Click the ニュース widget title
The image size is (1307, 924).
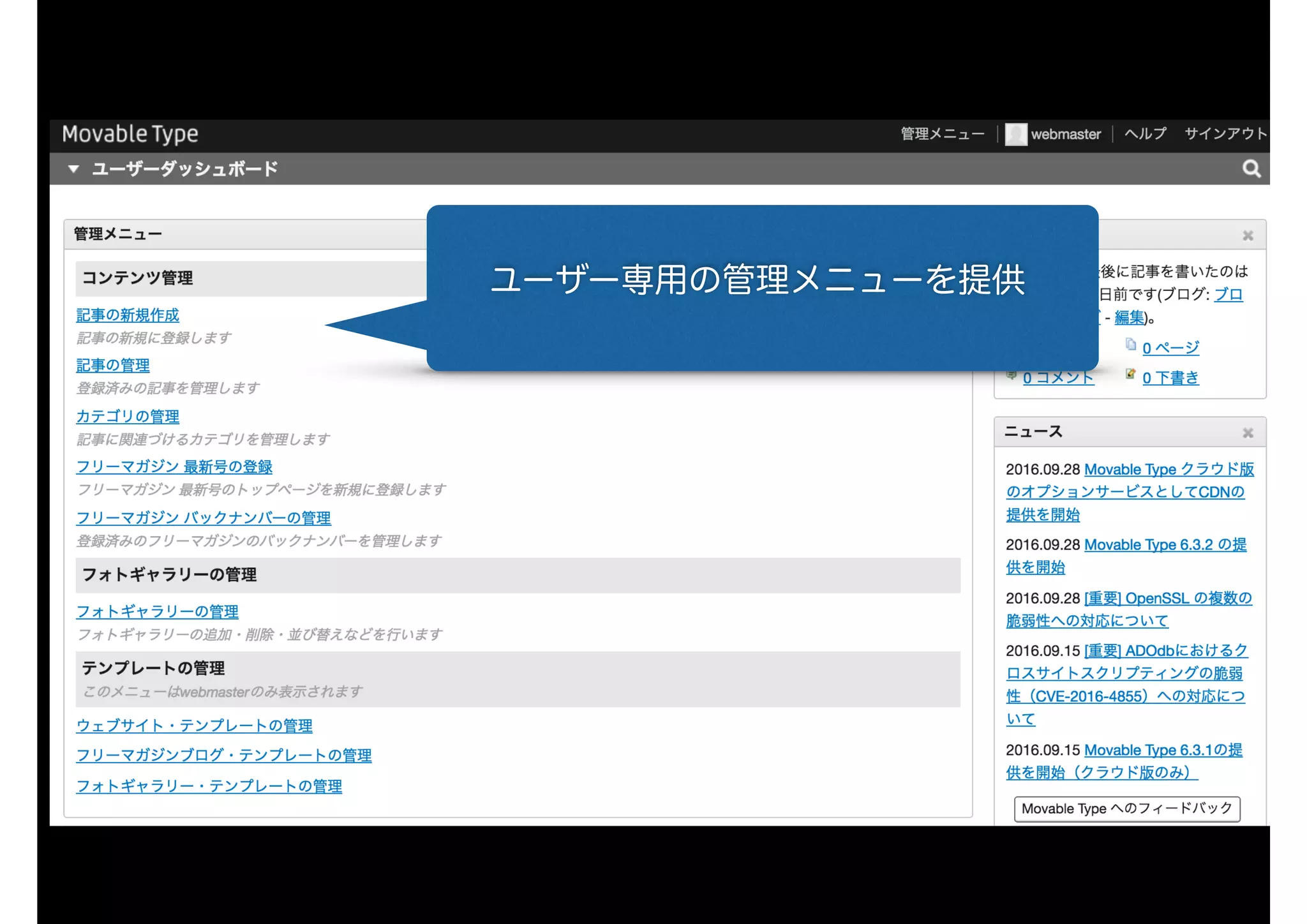(x=1033, y=432)
